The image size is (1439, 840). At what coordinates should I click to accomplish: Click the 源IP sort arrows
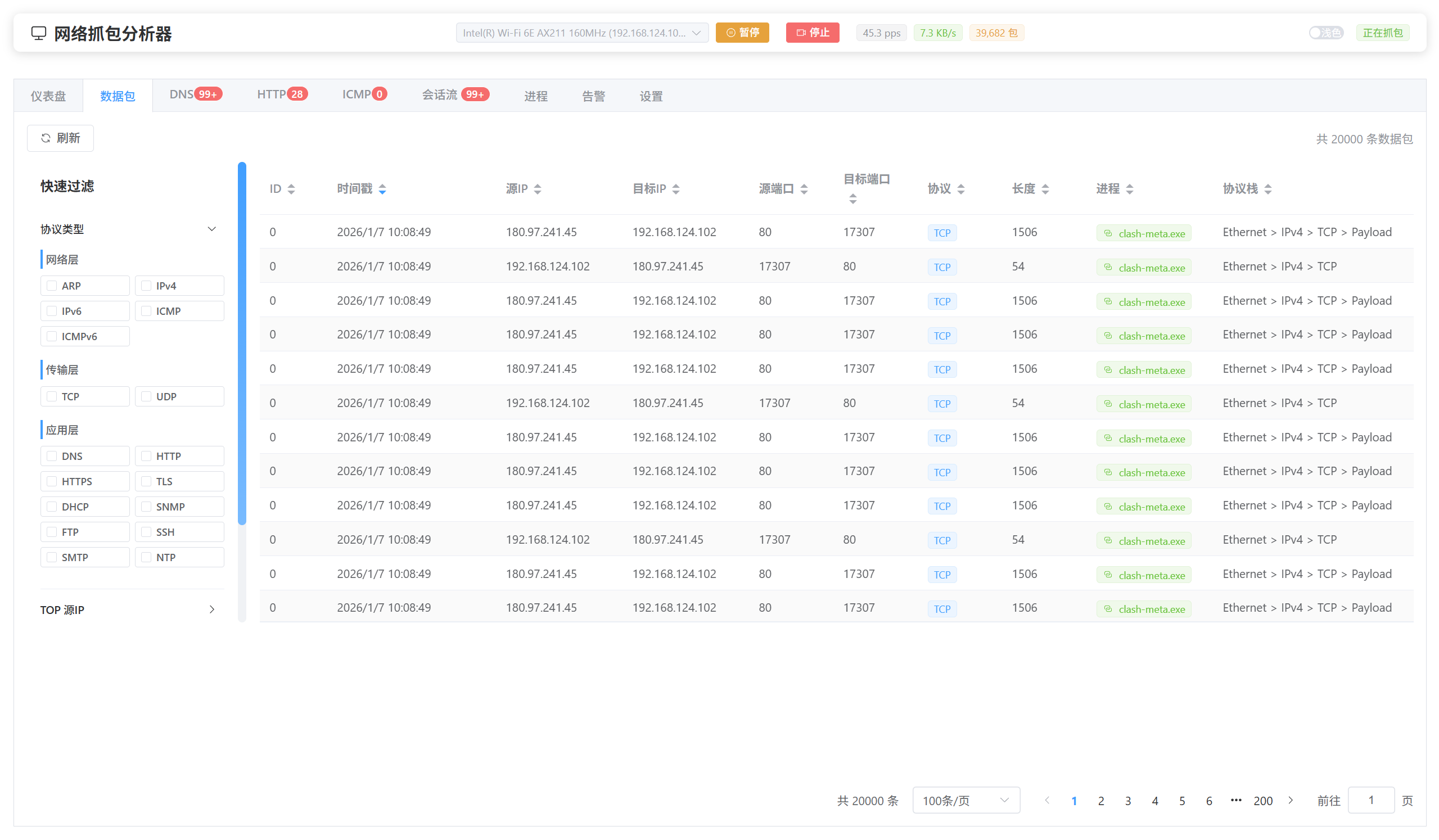538,189
